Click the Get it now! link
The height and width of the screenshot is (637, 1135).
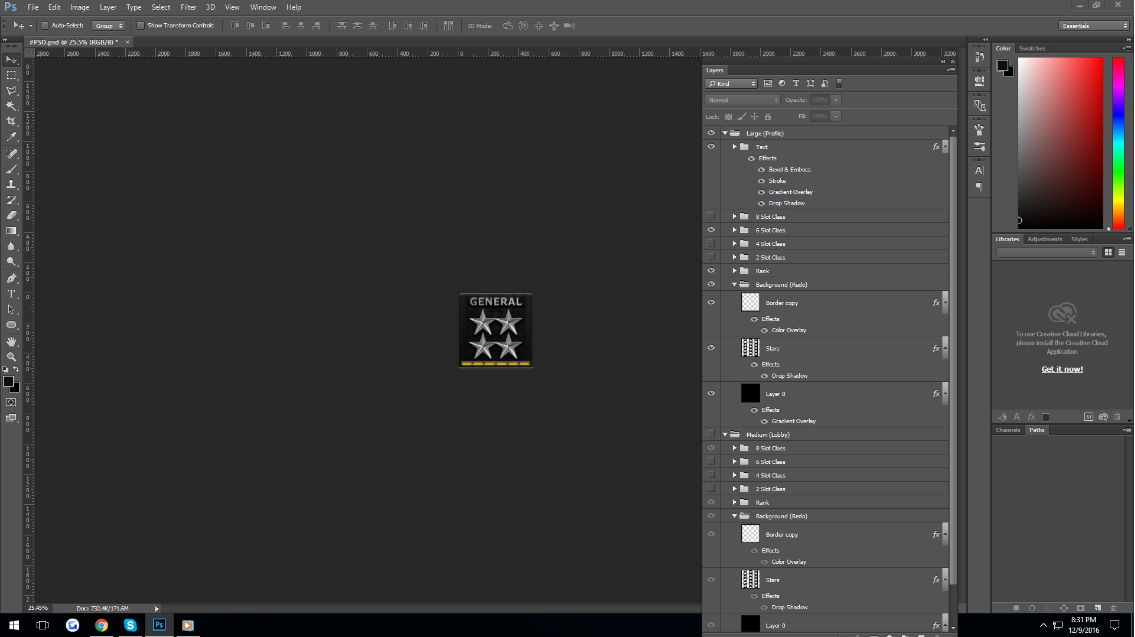[1062, 369]
